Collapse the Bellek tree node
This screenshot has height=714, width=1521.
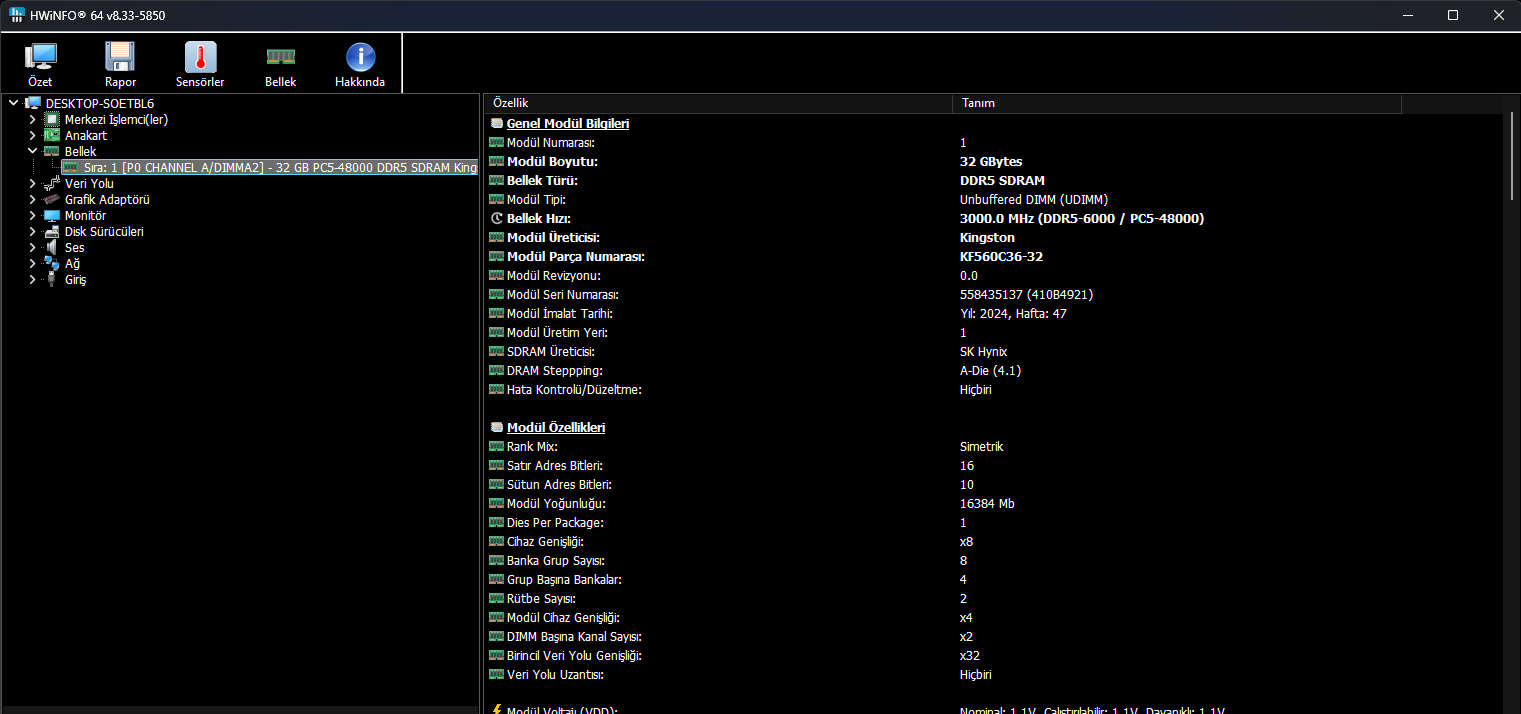point(32,151)
